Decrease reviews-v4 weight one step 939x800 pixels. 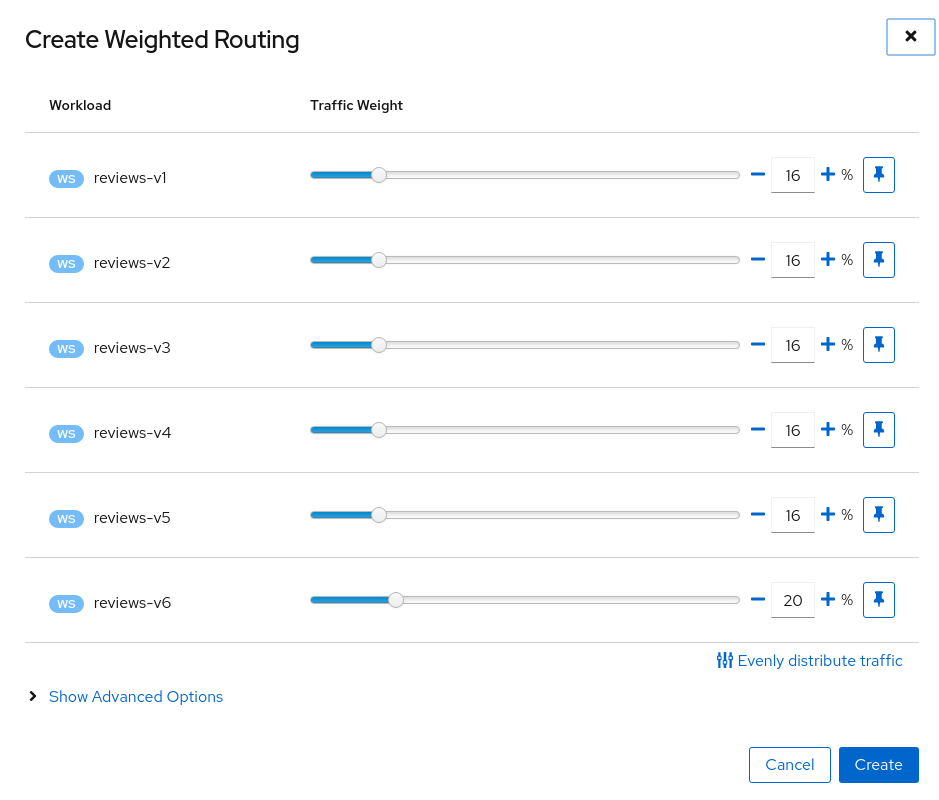(758, 429)
